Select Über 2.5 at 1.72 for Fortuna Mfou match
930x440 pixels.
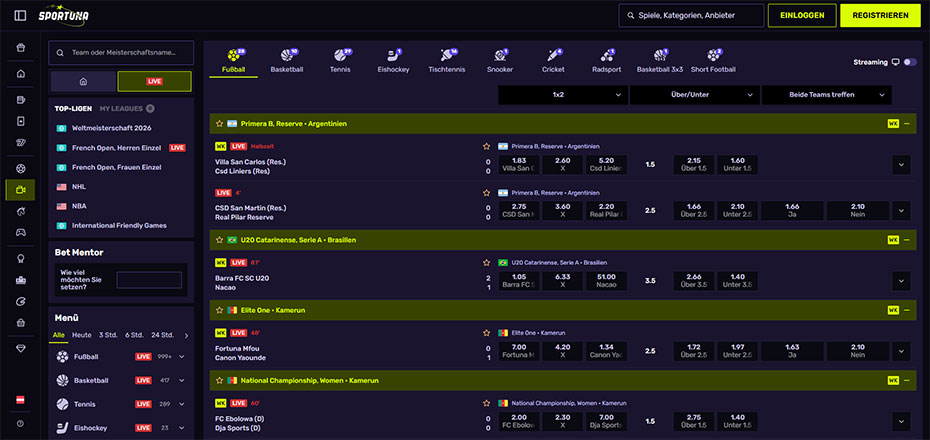coord(694,351)
